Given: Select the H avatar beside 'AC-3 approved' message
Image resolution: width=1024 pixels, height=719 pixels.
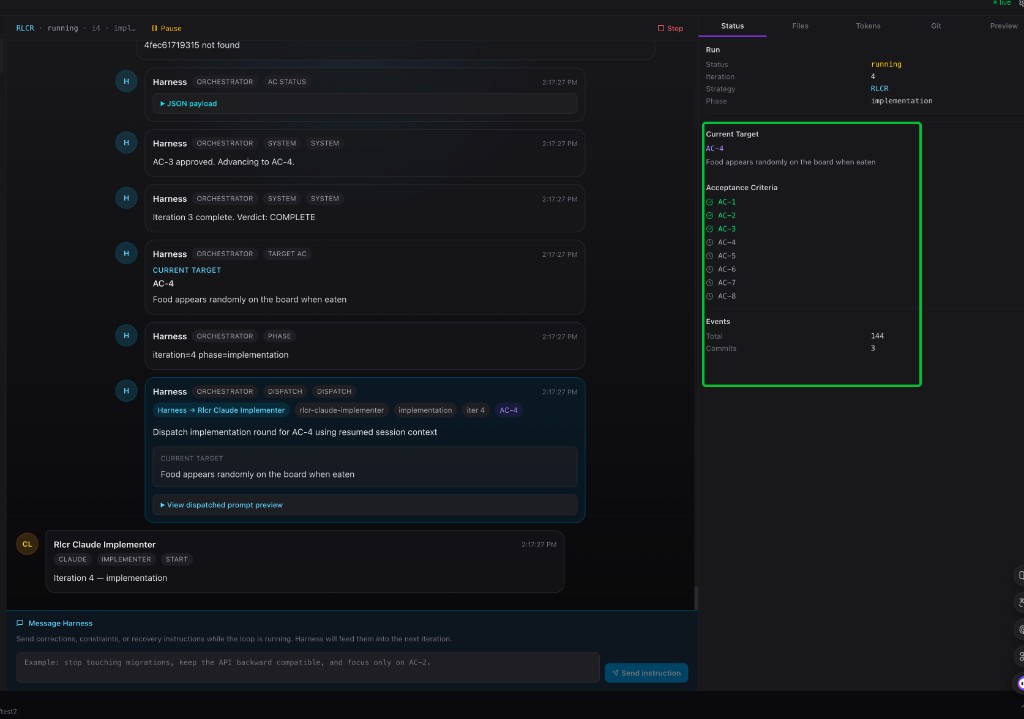Looking at the screenshot, I should tap(126, 143).
